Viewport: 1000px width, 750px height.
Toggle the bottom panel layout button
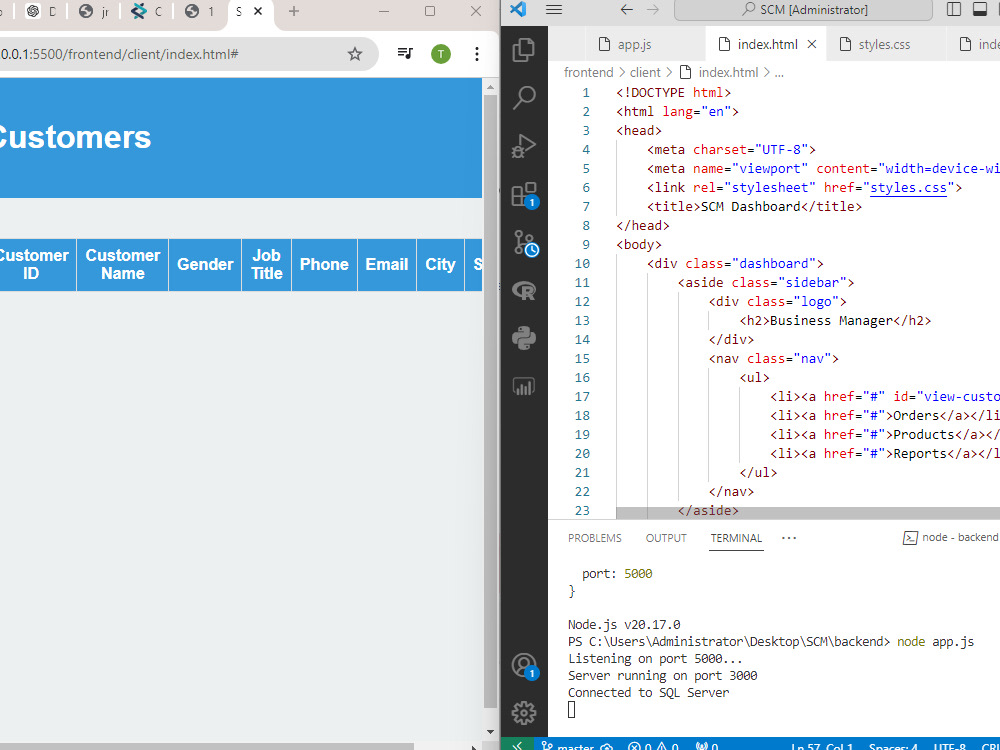[x=980, y=10]
